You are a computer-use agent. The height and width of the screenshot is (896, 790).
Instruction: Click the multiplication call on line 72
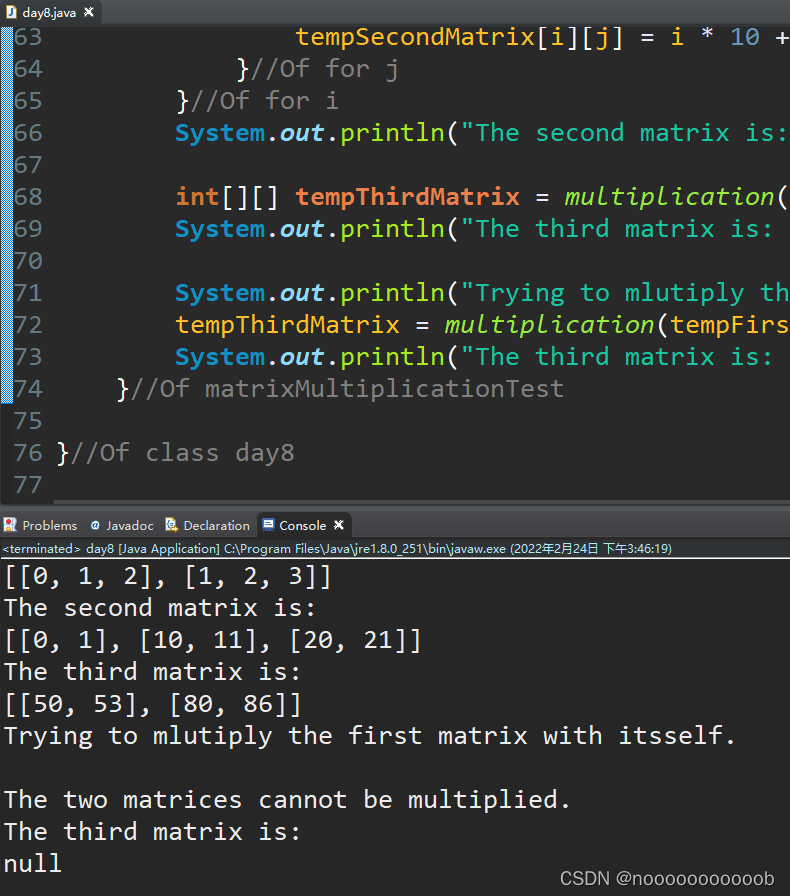(549, 326)
